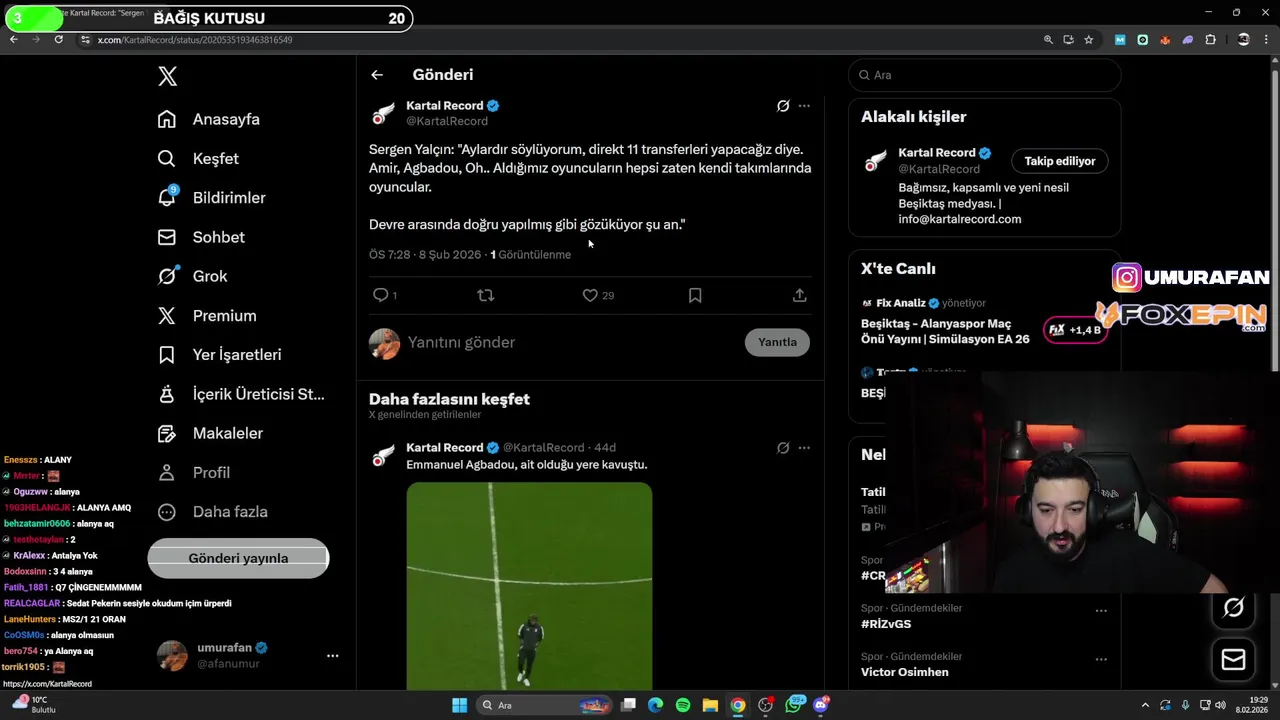Click the Ara search field on X
This screenshot has width=1280, height=720.
point(985,75)
